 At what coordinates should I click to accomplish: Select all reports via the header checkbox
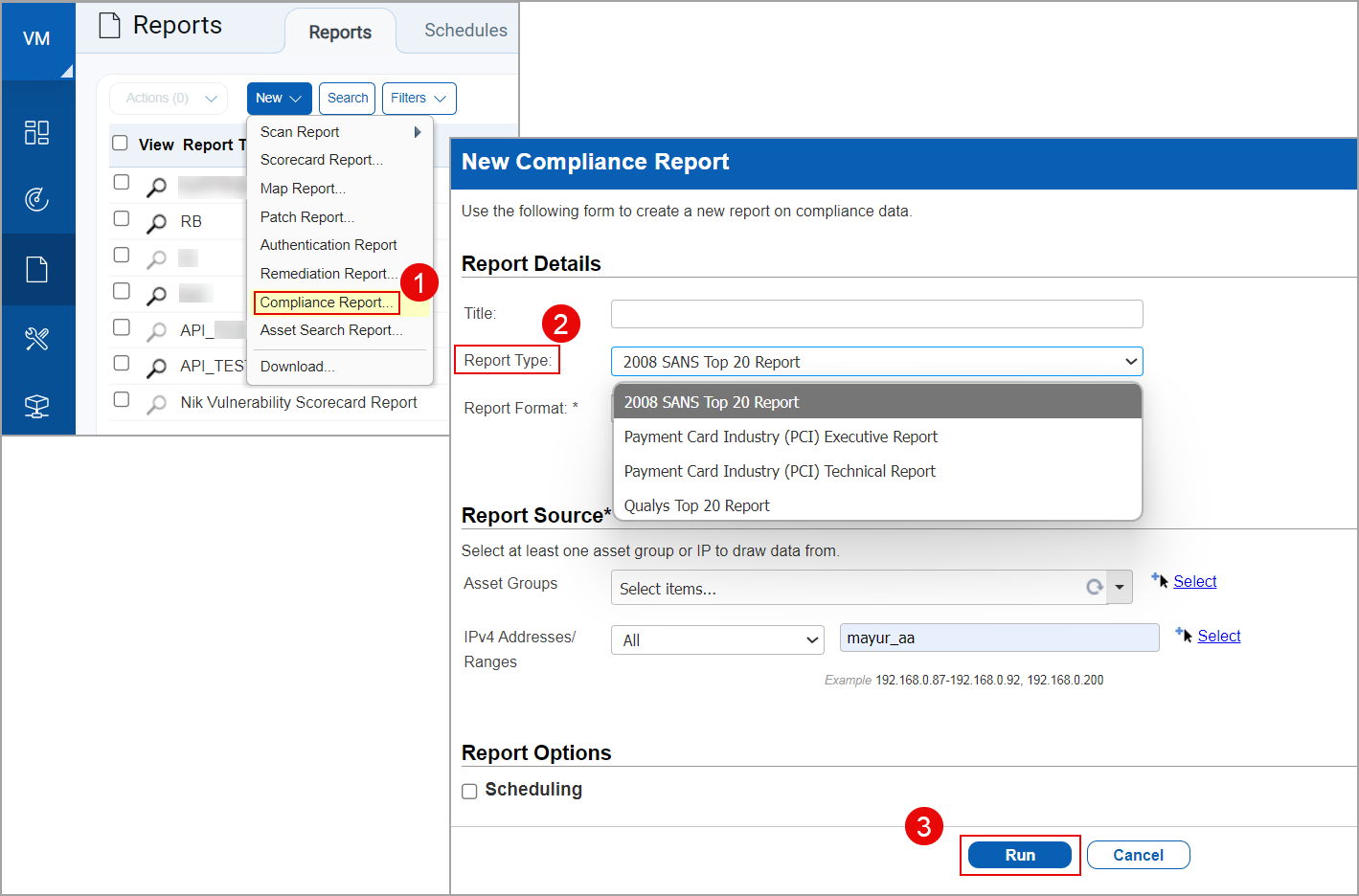click(121, 144)
